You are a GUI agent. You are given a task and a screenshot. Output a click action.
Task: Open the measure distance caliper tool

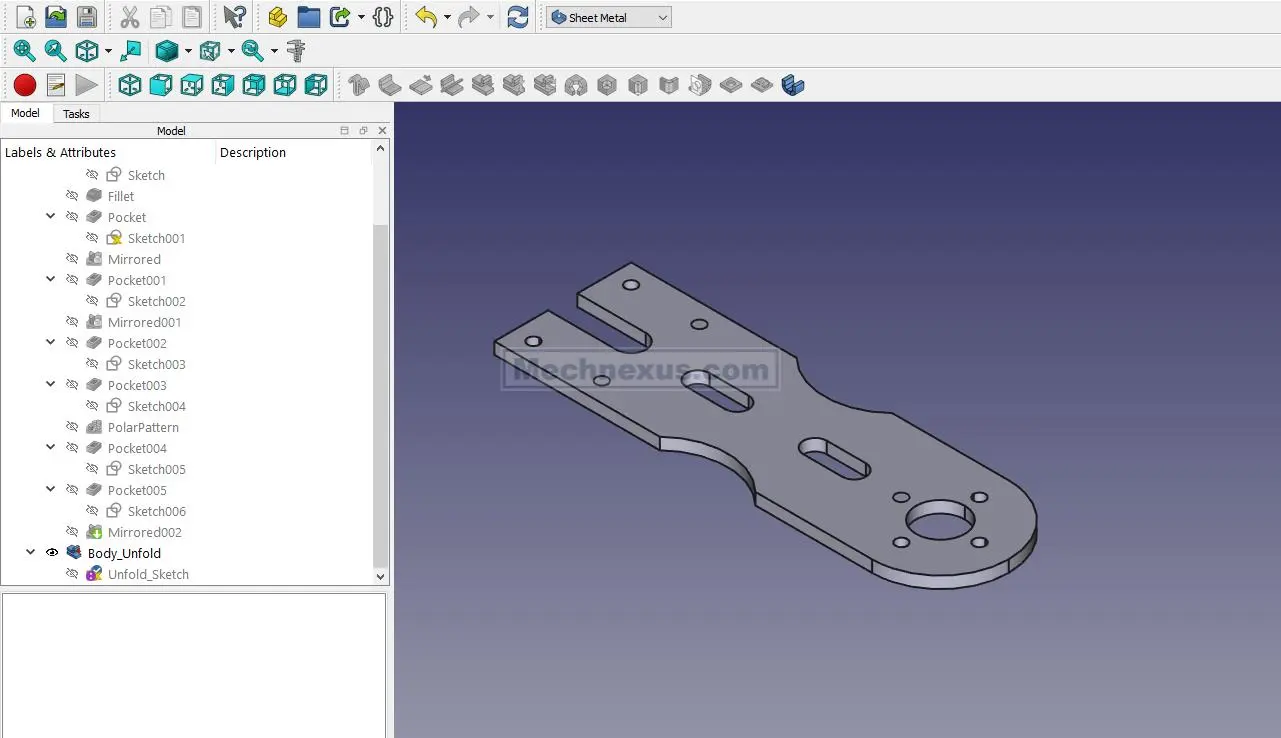(295, 51)
